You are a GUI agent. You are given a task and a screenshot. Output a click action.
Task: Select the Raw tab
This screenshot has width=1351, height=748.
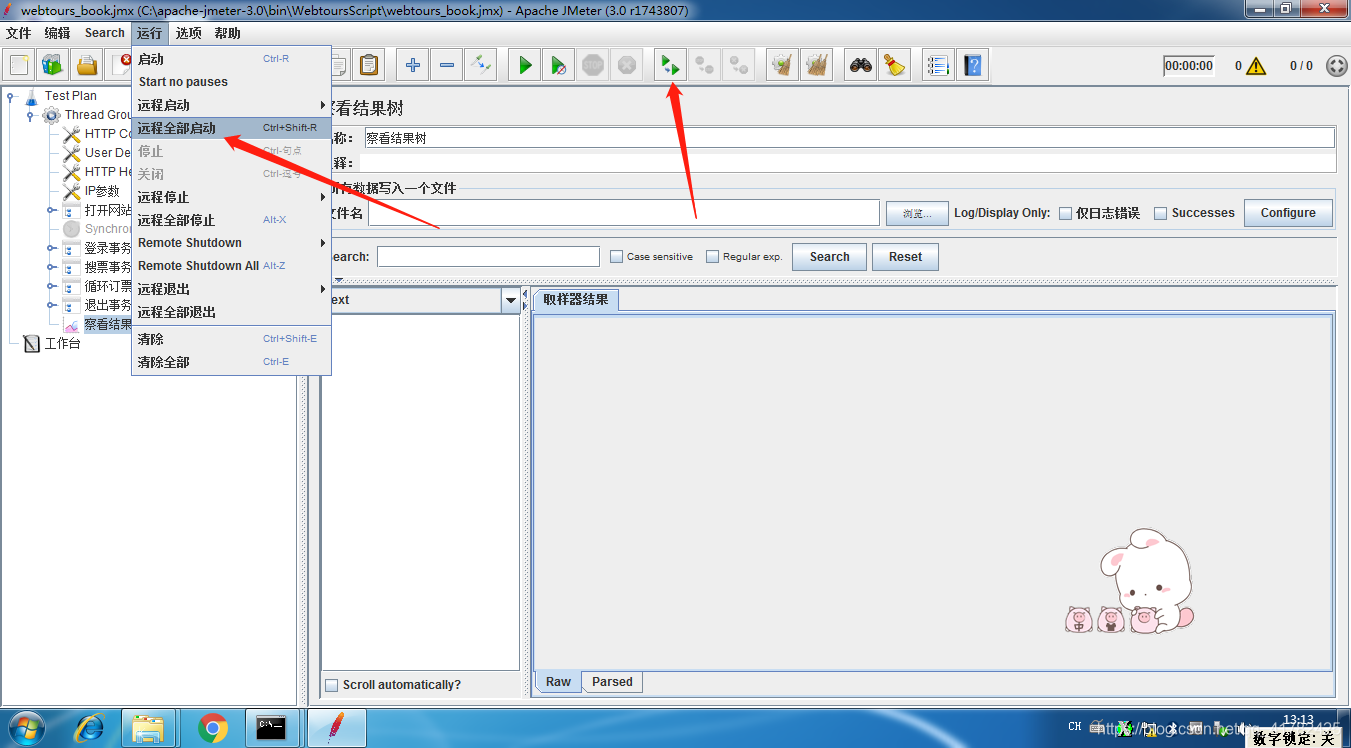[558, 682]
